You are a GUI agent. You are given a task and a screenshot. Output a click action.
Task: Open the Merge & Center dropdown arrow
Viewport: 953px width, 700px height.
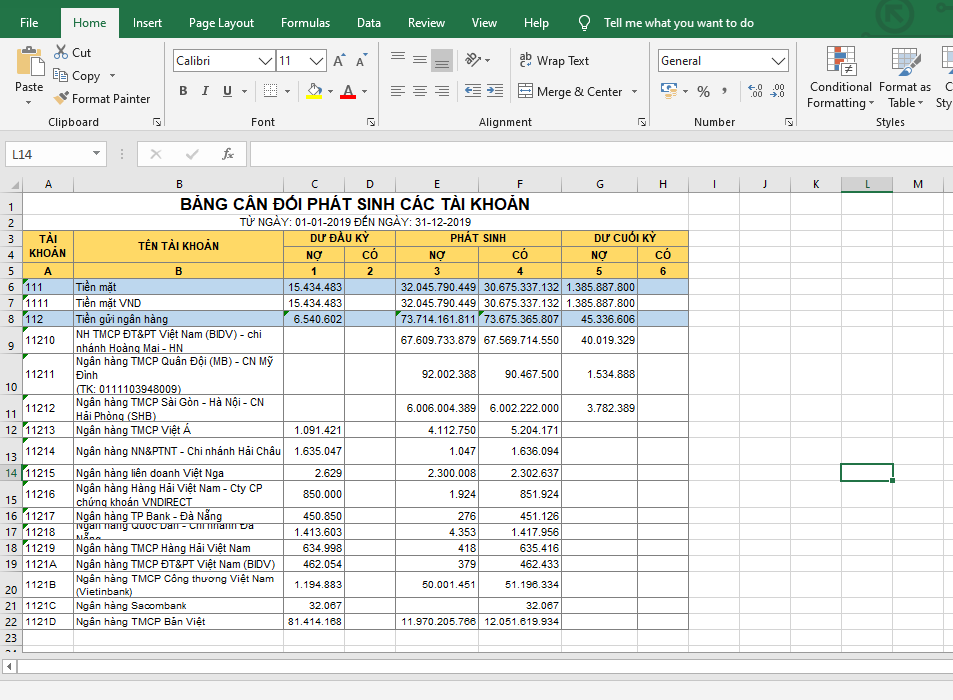[x=633, y=92]
